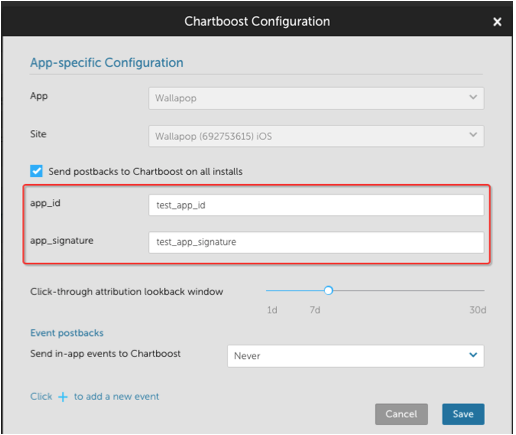This screenshot has height=435, width=516.
Task: Click the App-specific Configuration heading
Action: click(x=107, y=63)
